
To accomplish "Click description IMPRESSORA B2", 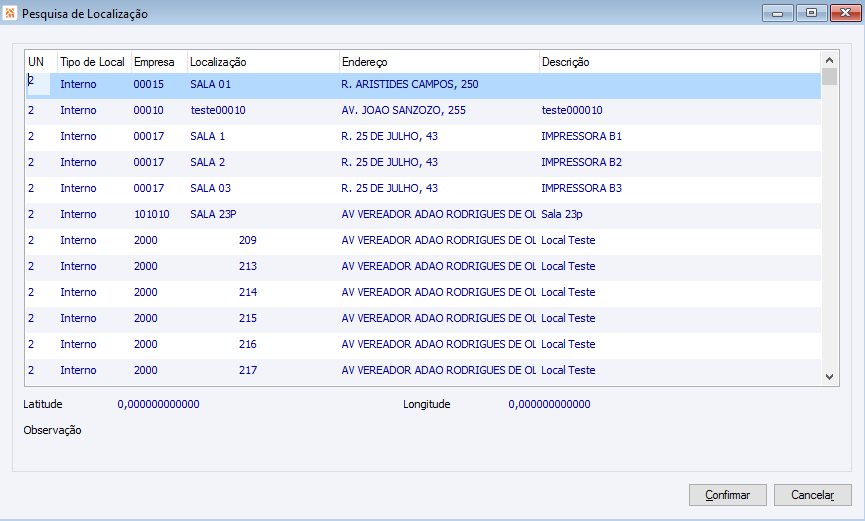I will 581,162.
